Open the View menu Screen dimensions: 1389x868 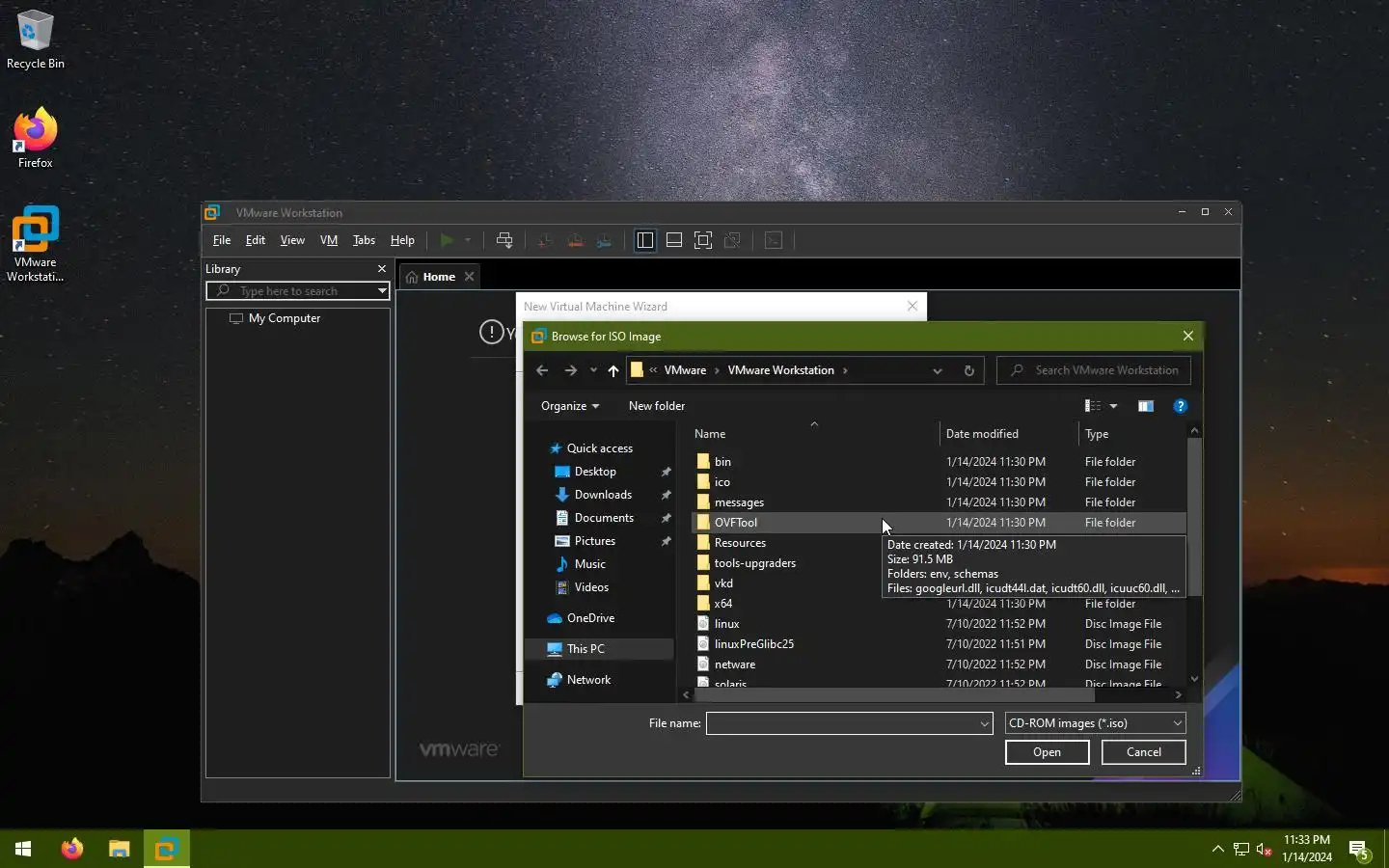click(x=292, y=240)
